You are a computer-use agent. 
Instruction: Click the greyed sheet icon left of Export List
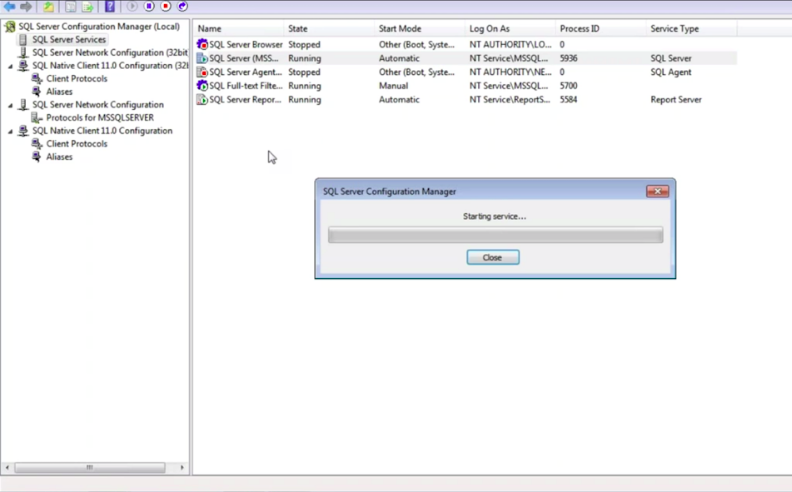coord(71,7)
